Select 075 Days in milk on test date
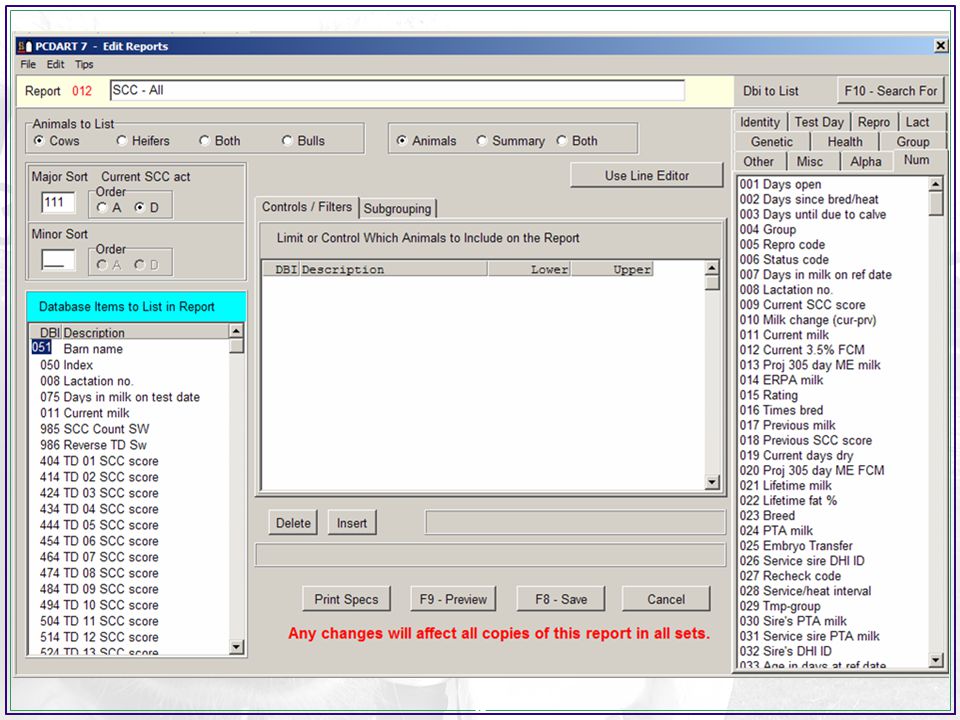The image size is (960, 720). tap(129, 397)
